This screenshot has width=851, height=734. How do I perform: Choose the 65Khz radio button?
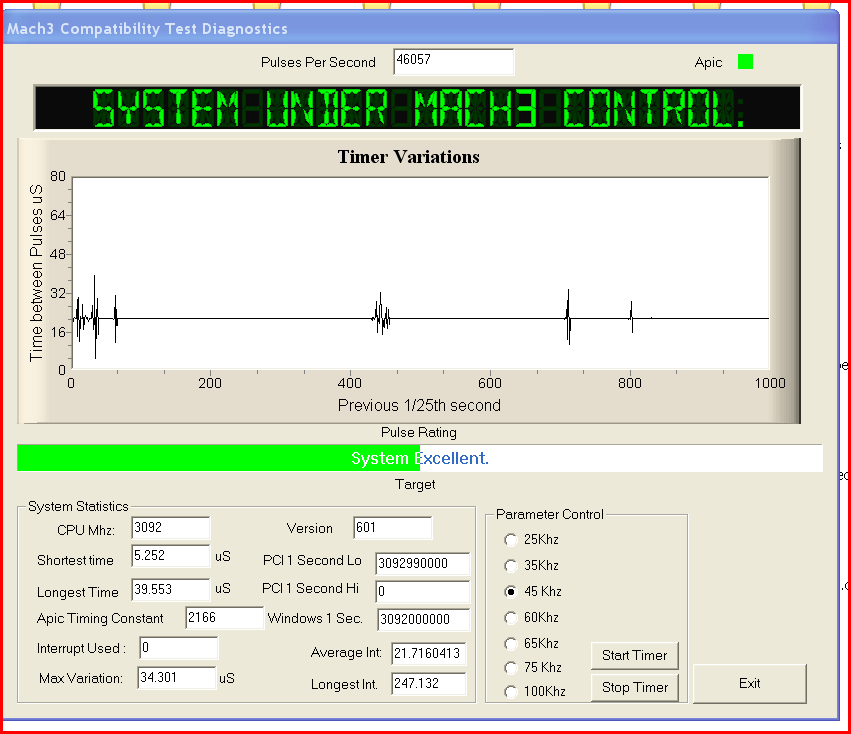coord(510,643)
